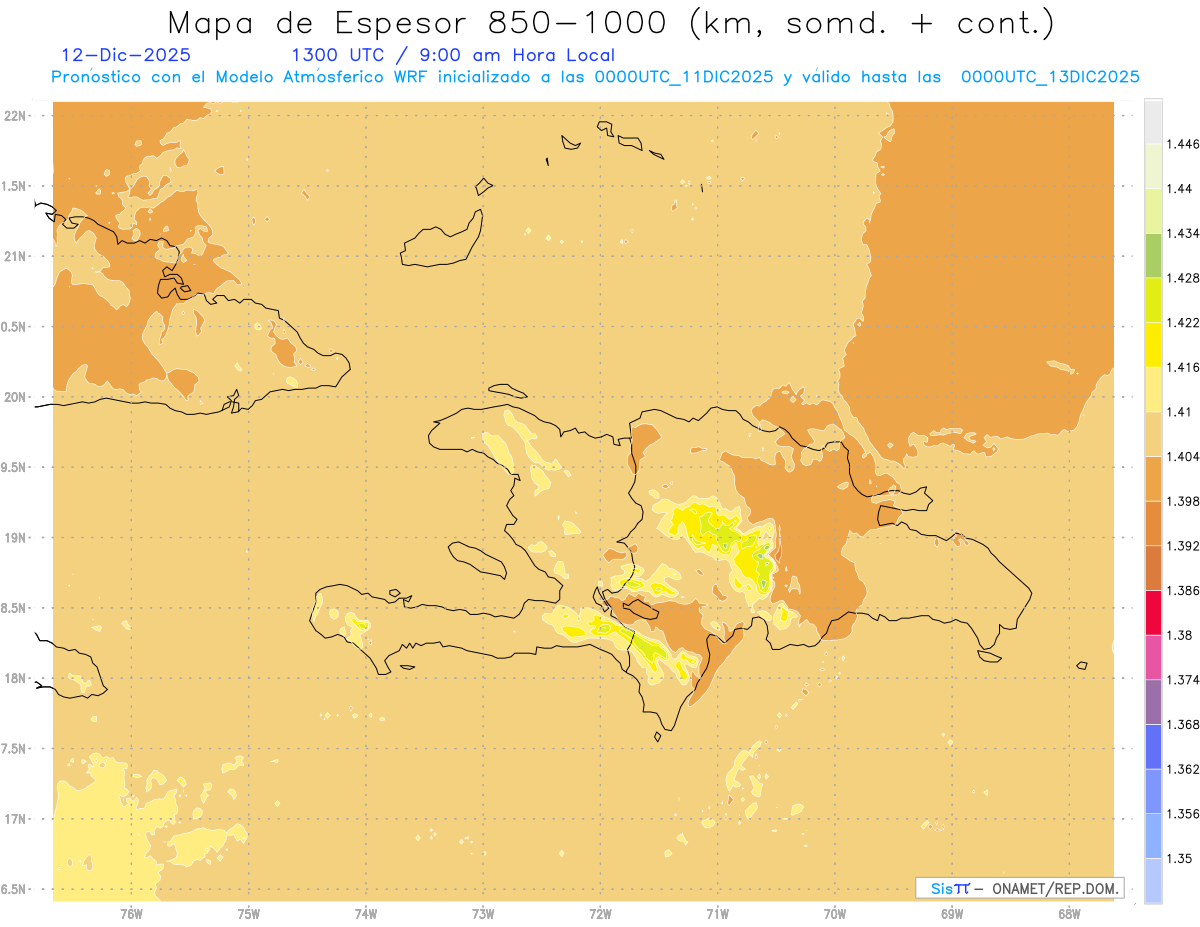Click the "1.44" colorbar value
The image size is (1200, 927).
click(x=1180, y=189)
